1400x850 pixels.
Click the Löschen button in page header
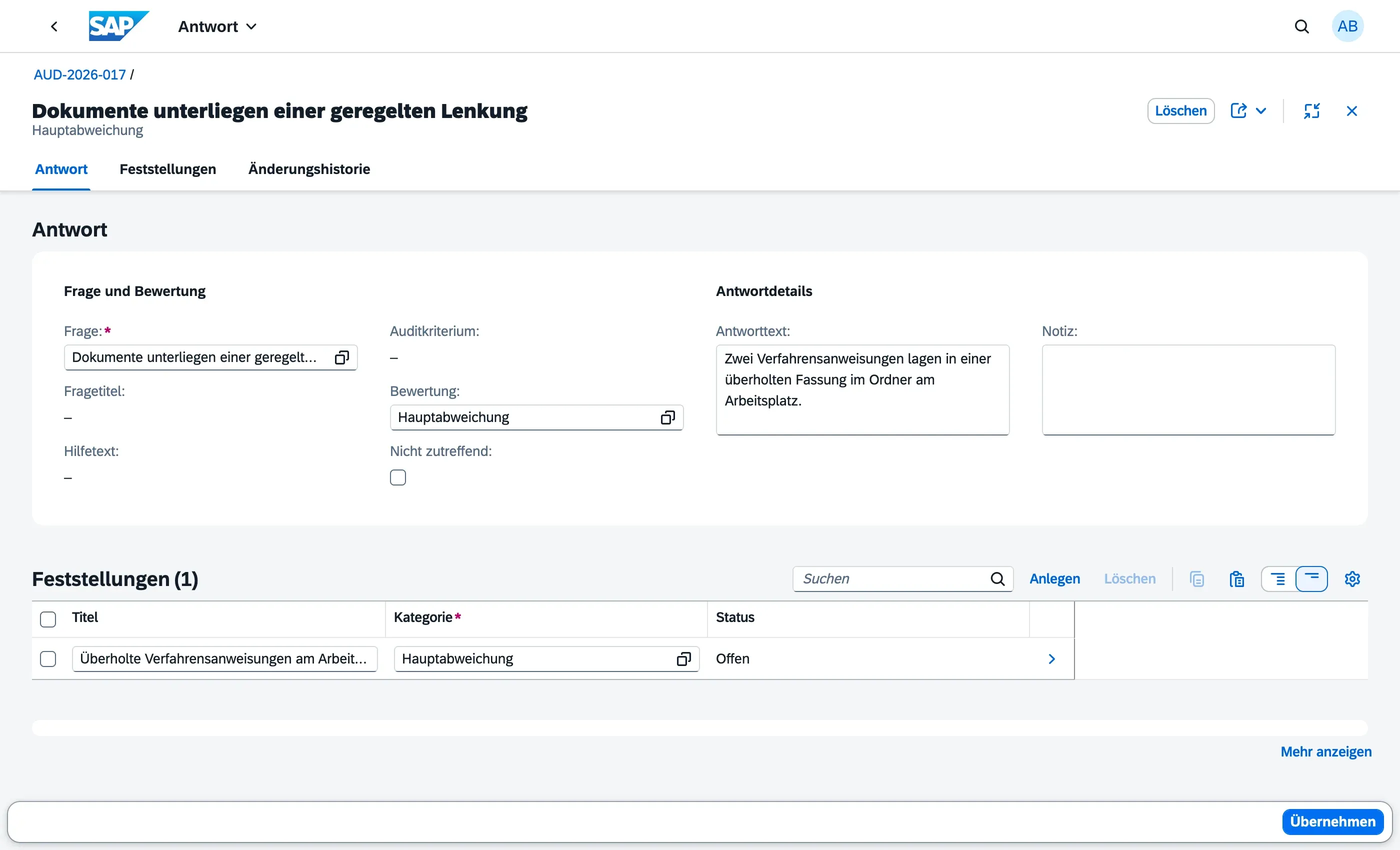(x=1180, y=111)
